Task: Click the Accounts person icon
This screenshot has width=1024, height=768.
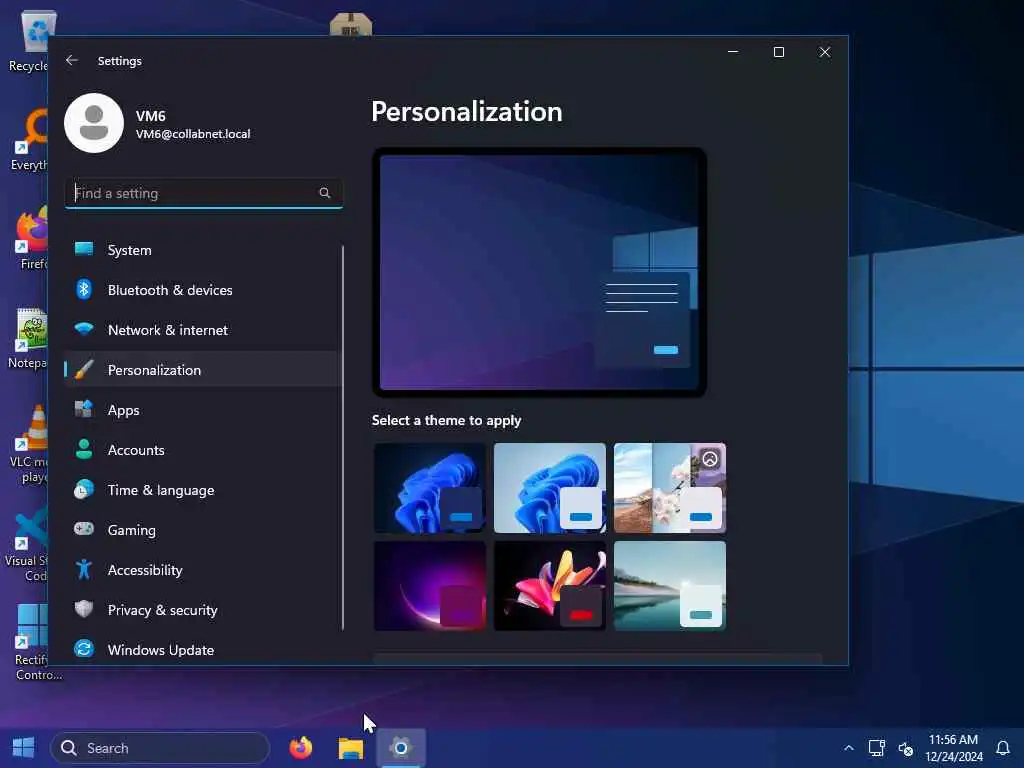Action: [x=84, y=449]
